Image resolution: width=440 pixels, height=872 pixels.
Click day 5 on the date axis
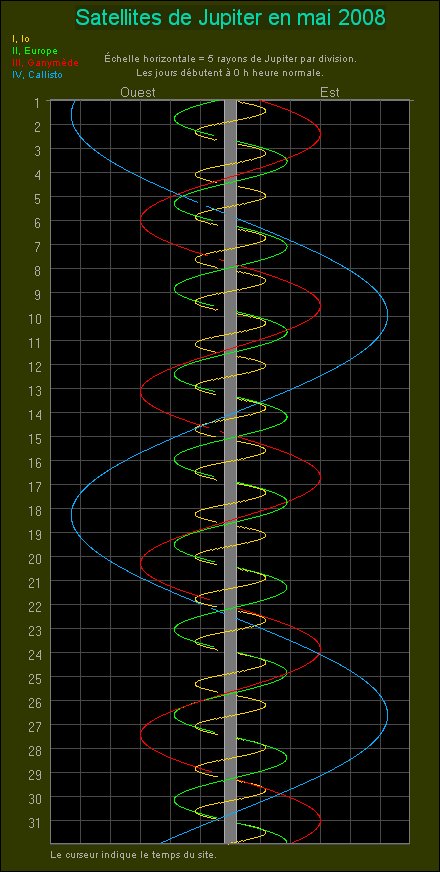point(37,197)
